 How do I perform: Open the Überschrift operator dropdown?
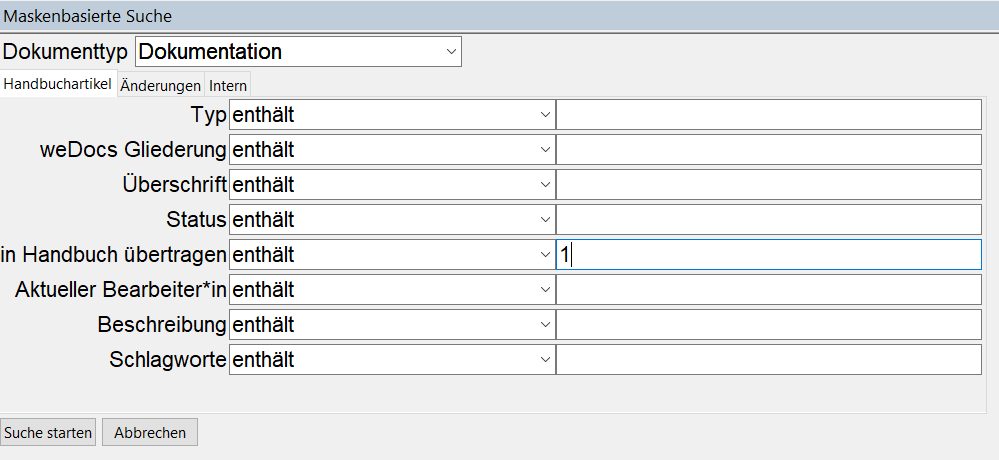[392, 185]
